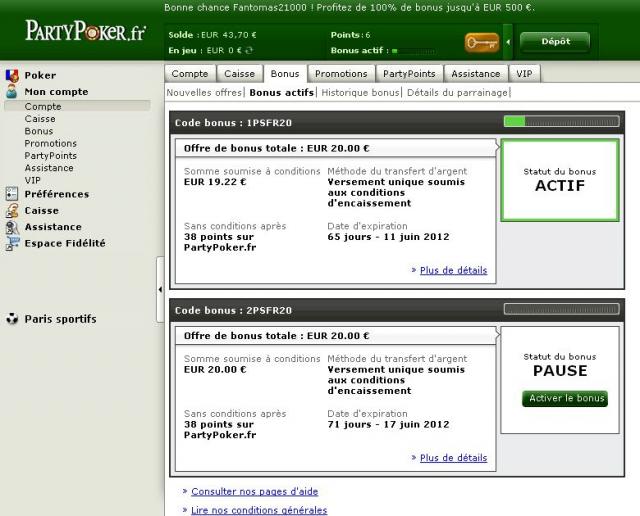Click the ACTIF bonus status box

560,180
